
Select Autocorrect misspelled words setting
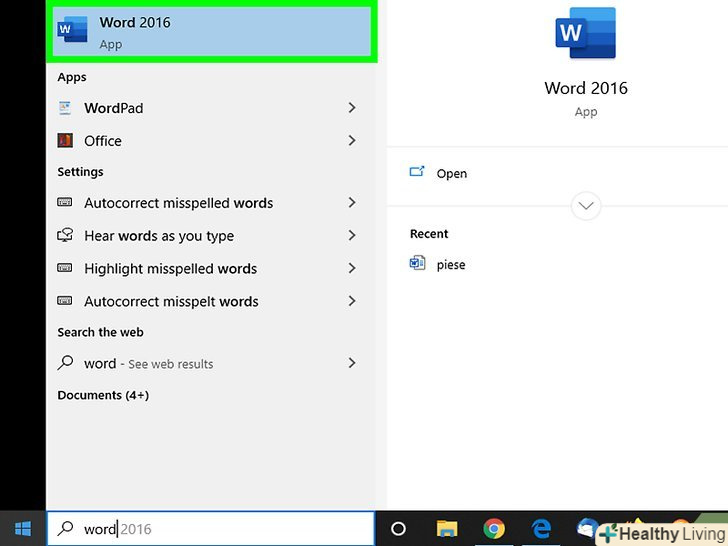click(x=211, y=202)
